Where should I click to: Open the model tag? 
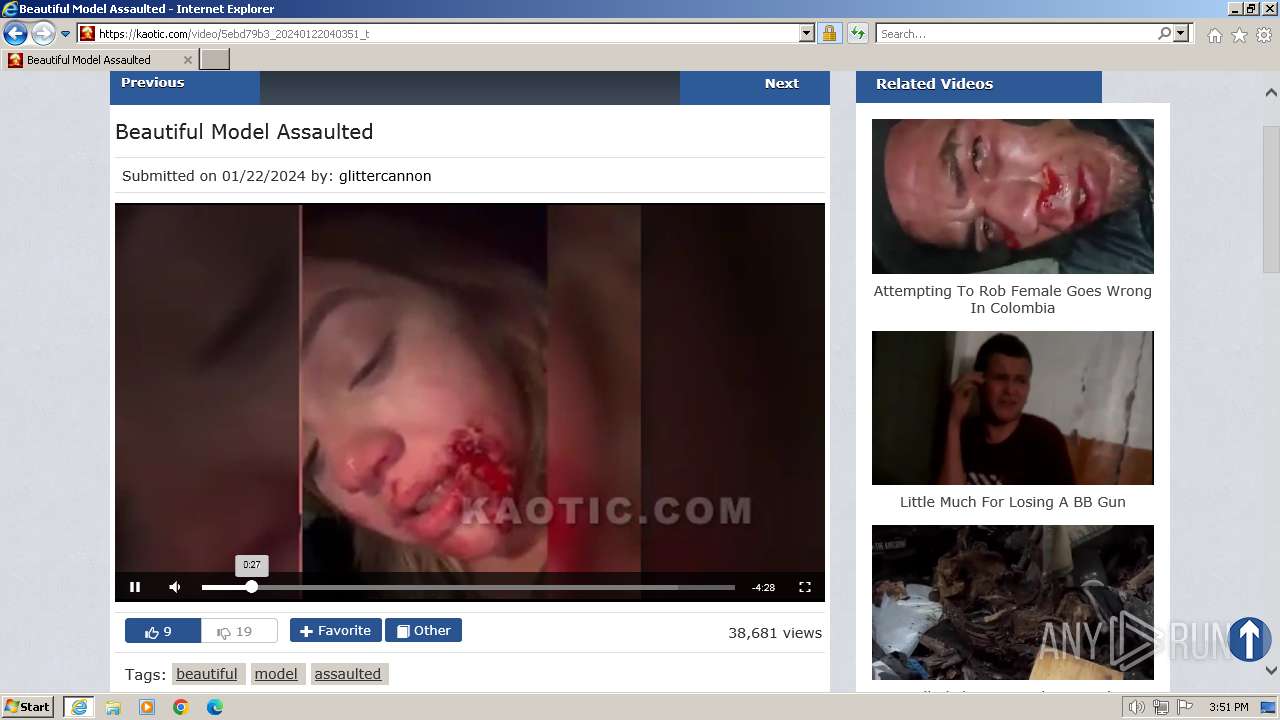[x=276, y=674]
